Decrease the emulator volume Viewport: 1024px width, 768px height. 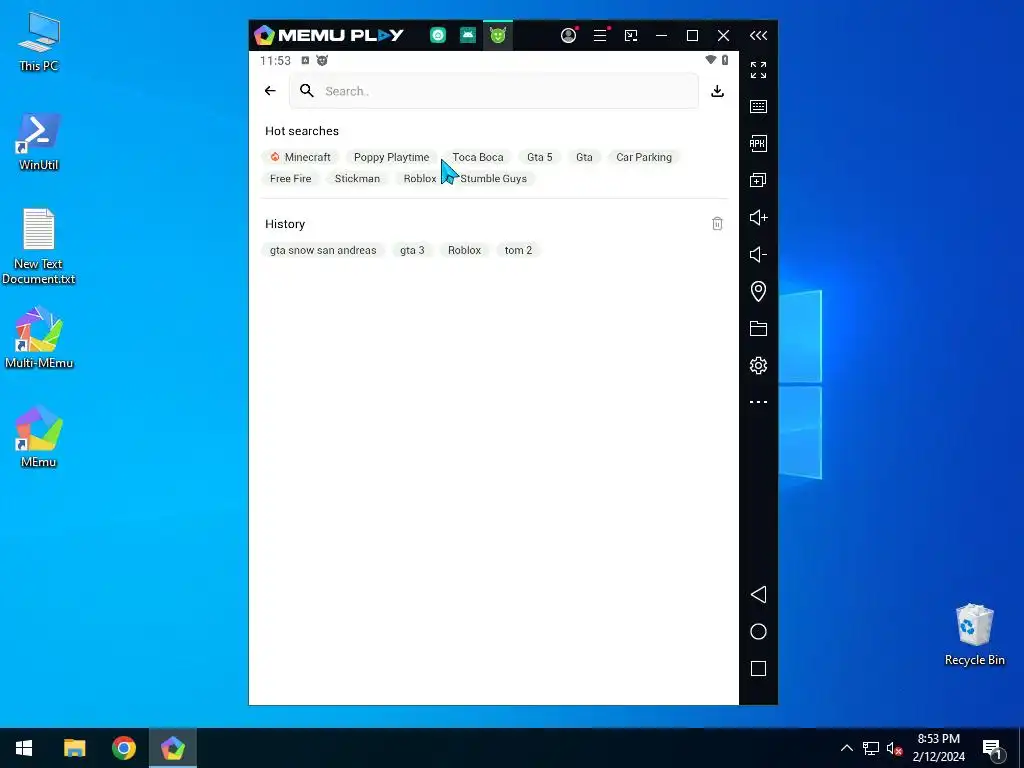pyautogui.click(x=758, y=255)
